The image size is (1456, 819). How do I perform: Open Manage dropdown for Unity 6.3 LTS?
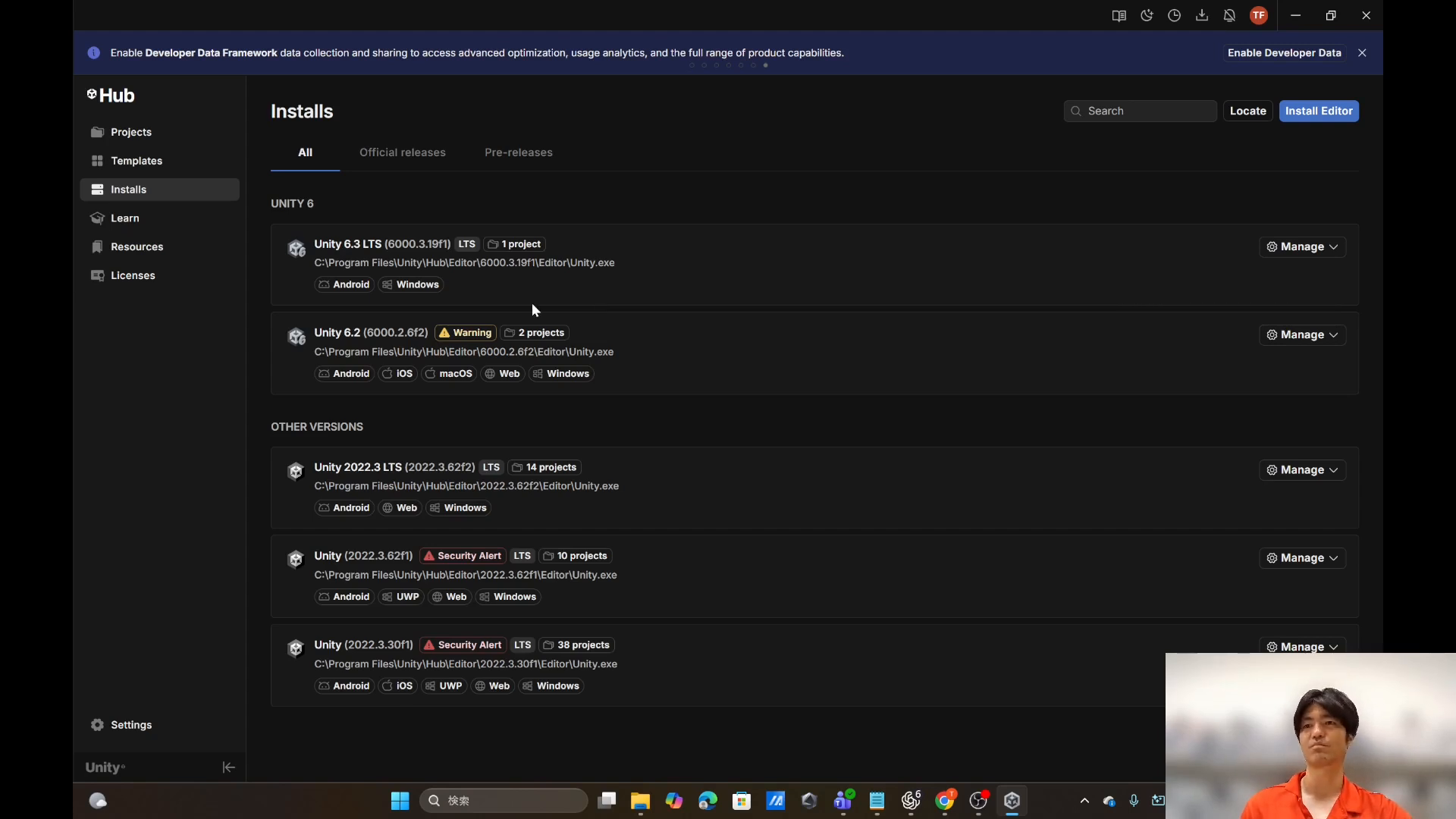[x=1302, y=247]
